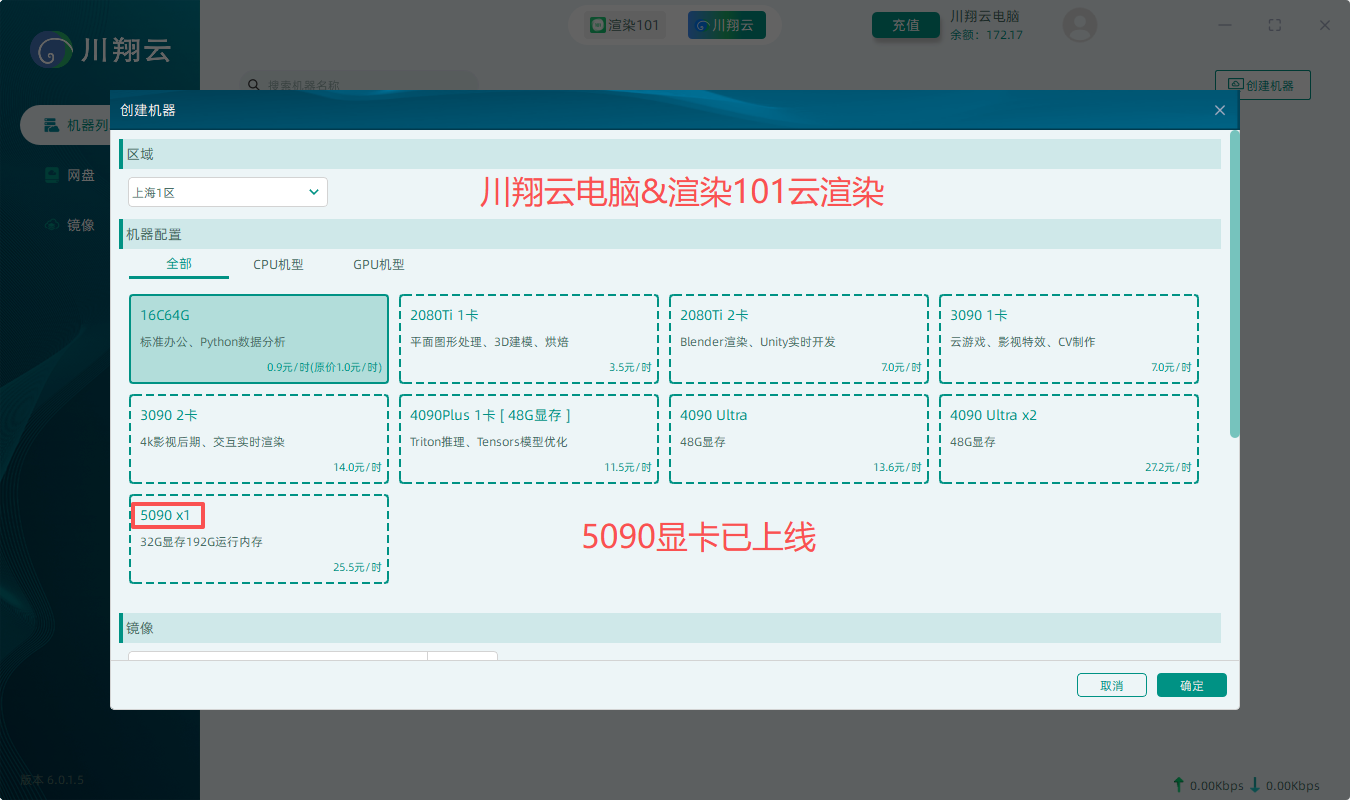Click the upload speed indicator
Screen dimensions: 1350x800
[x=1208, y=785]
